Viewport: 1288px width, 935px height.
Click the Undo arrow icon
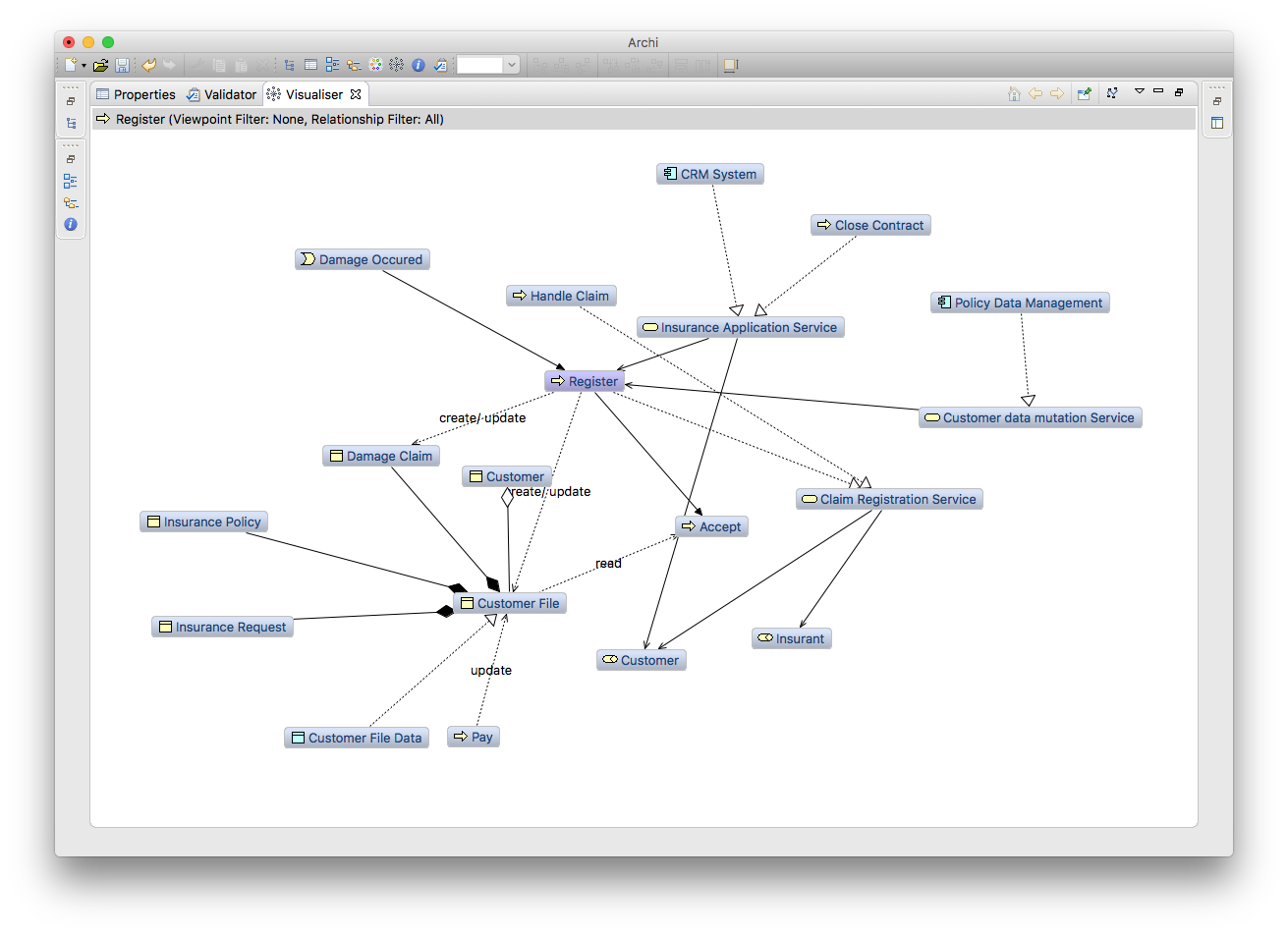(x=148, y=65)
